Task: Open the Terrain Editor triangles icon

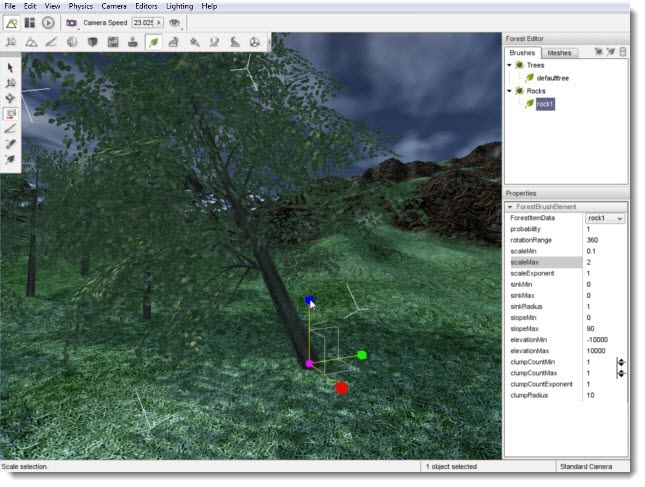Action: (31, 42)
